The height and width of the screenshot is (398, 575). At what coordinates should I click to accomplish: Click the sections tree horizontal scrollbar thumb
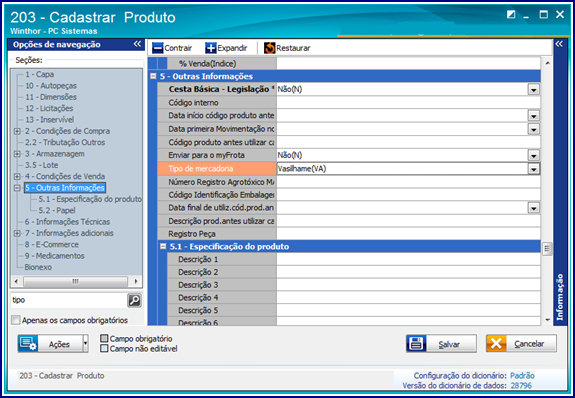[76, 282]
